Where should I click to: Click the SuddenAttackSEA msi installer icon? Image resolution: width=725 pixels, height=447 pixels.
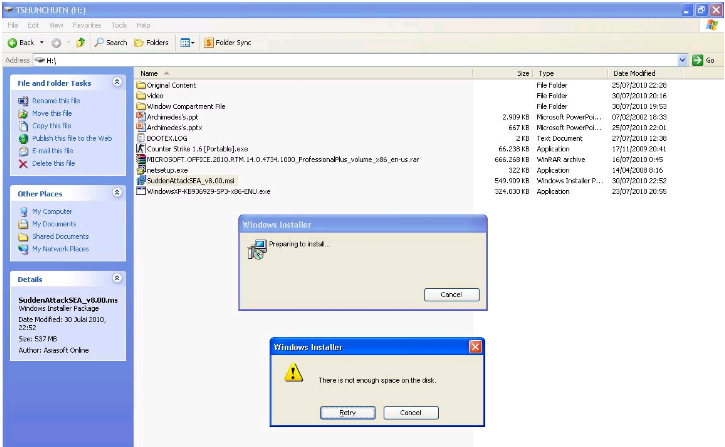point(141,181)
